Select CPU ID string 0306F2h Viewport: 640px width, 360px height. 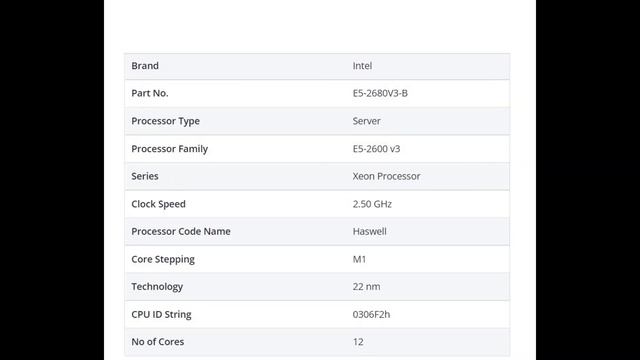click(x=371, y=314)
